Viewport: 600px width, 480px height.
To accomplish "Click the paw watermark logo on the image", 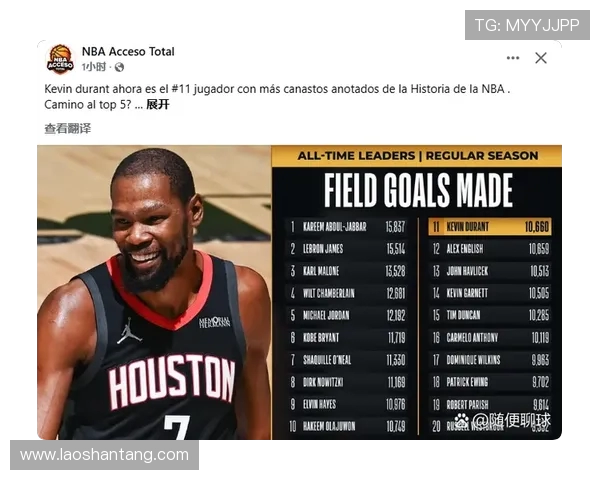I will click(x=461, y=420).
